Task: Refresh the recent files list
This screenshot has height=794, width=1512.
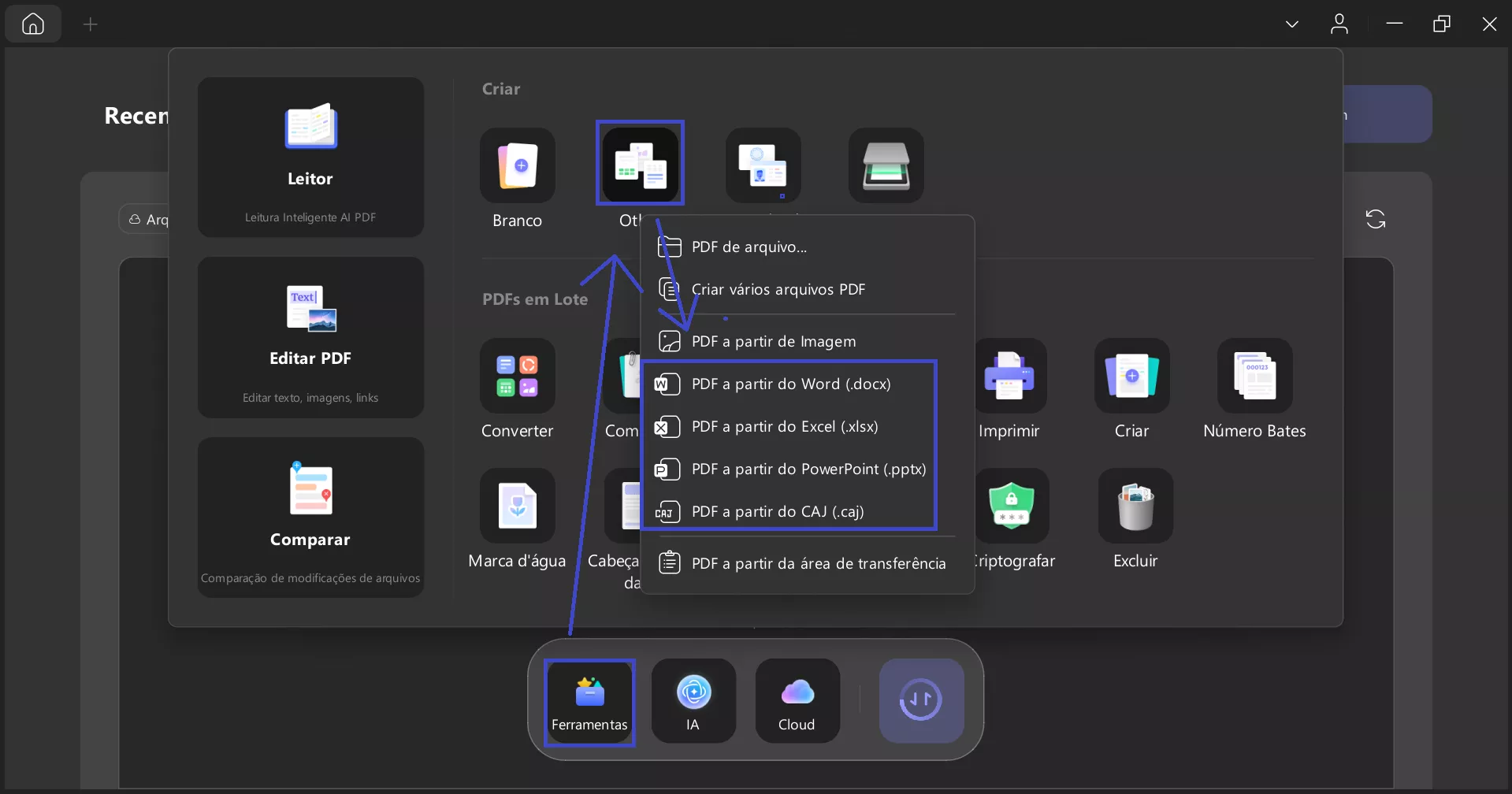Action: click(x=1376, y=219)
